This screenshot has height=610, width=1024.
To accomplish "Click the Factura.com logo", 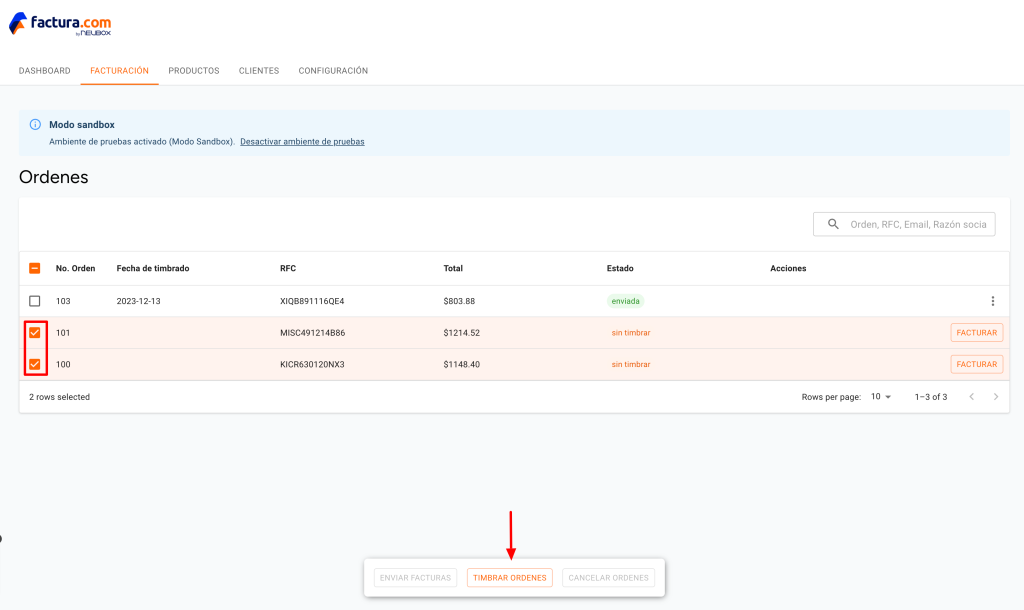I will 60,24.
